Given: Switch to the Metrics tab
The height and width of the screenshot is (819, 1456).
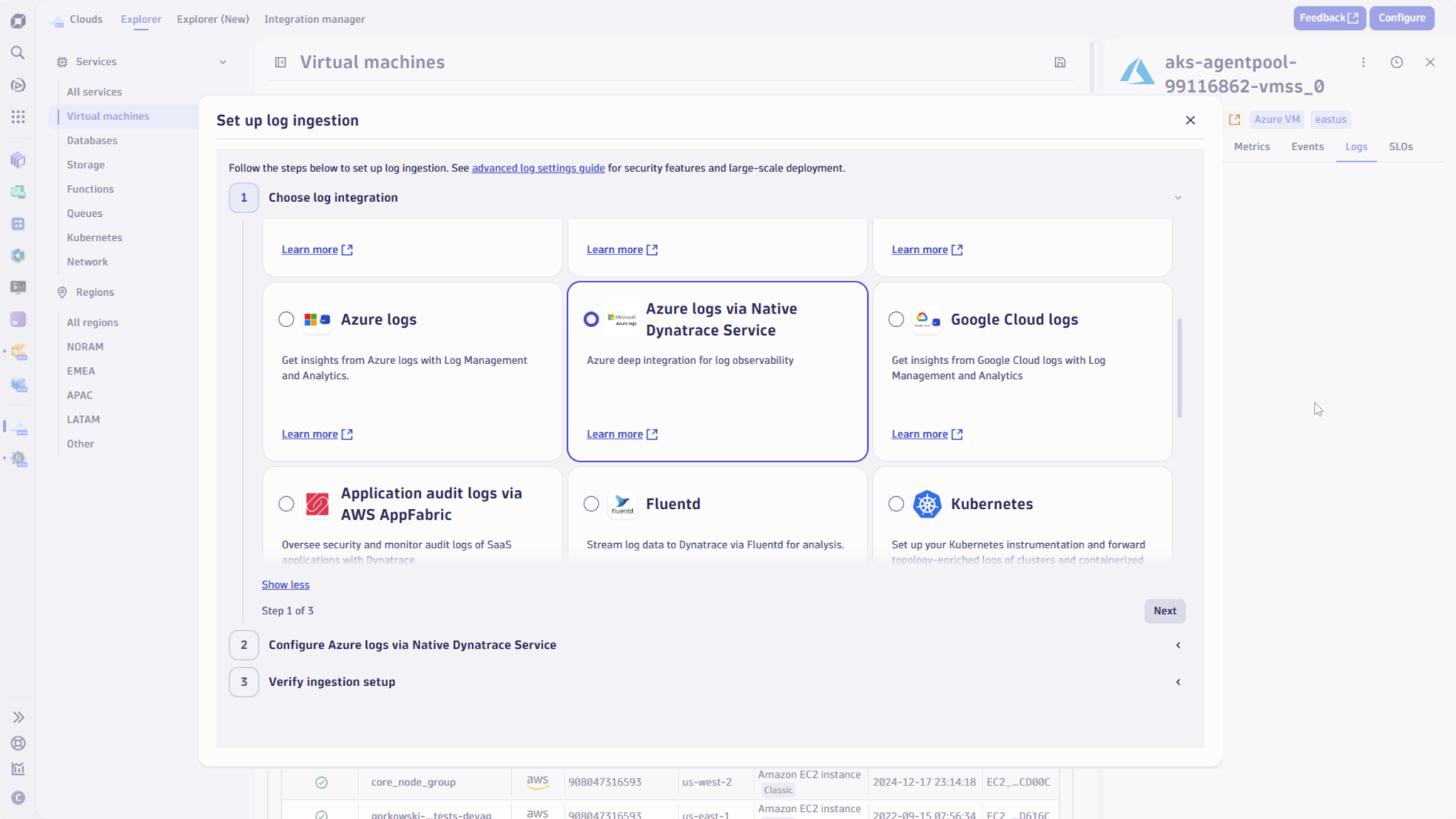Looking at the screenshot, I should tap(1252, 146).
